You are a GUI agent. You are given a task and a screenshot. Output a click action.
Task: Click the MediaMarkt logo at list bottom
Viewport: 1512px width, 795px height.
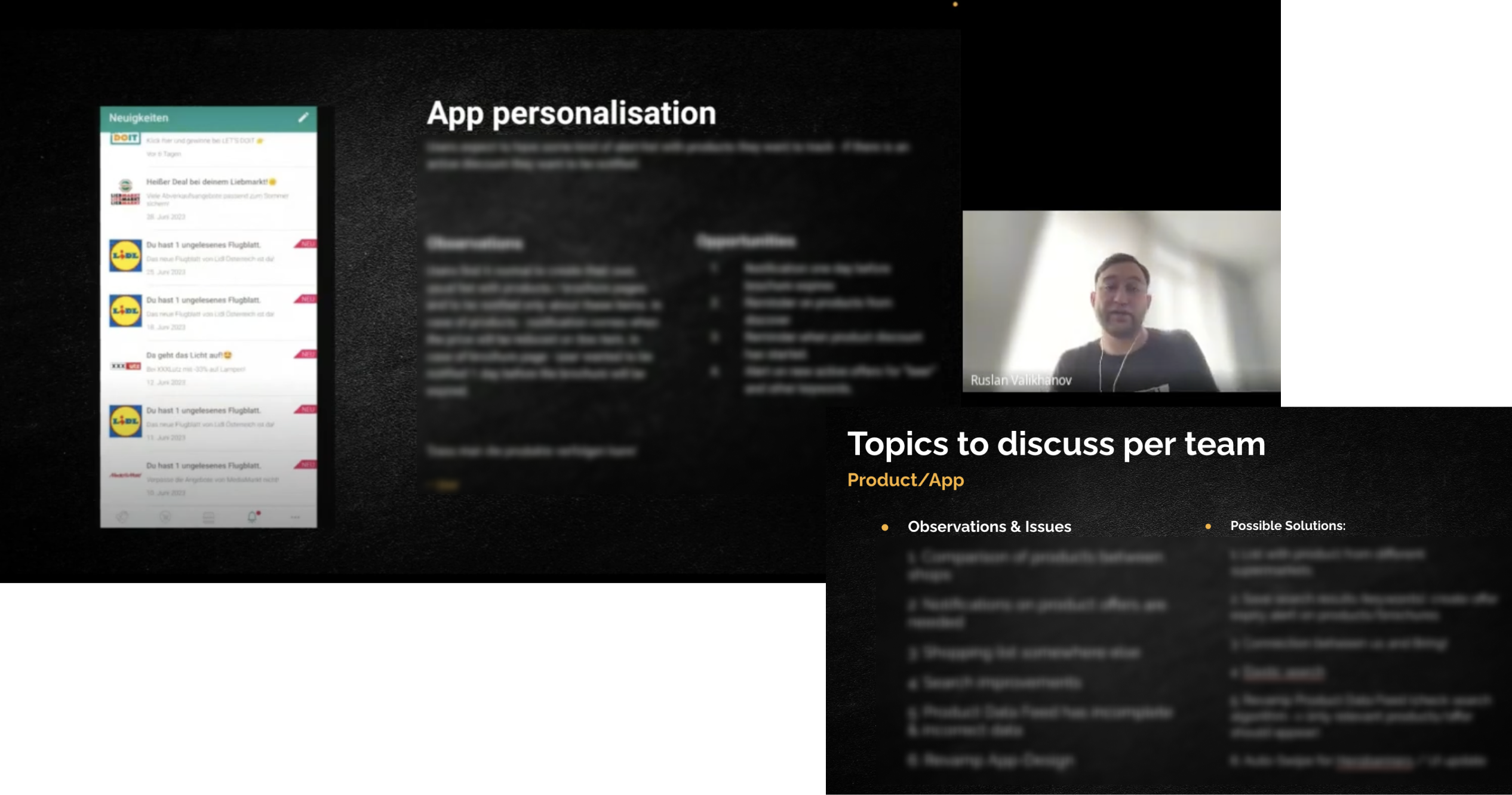(125, 475)
